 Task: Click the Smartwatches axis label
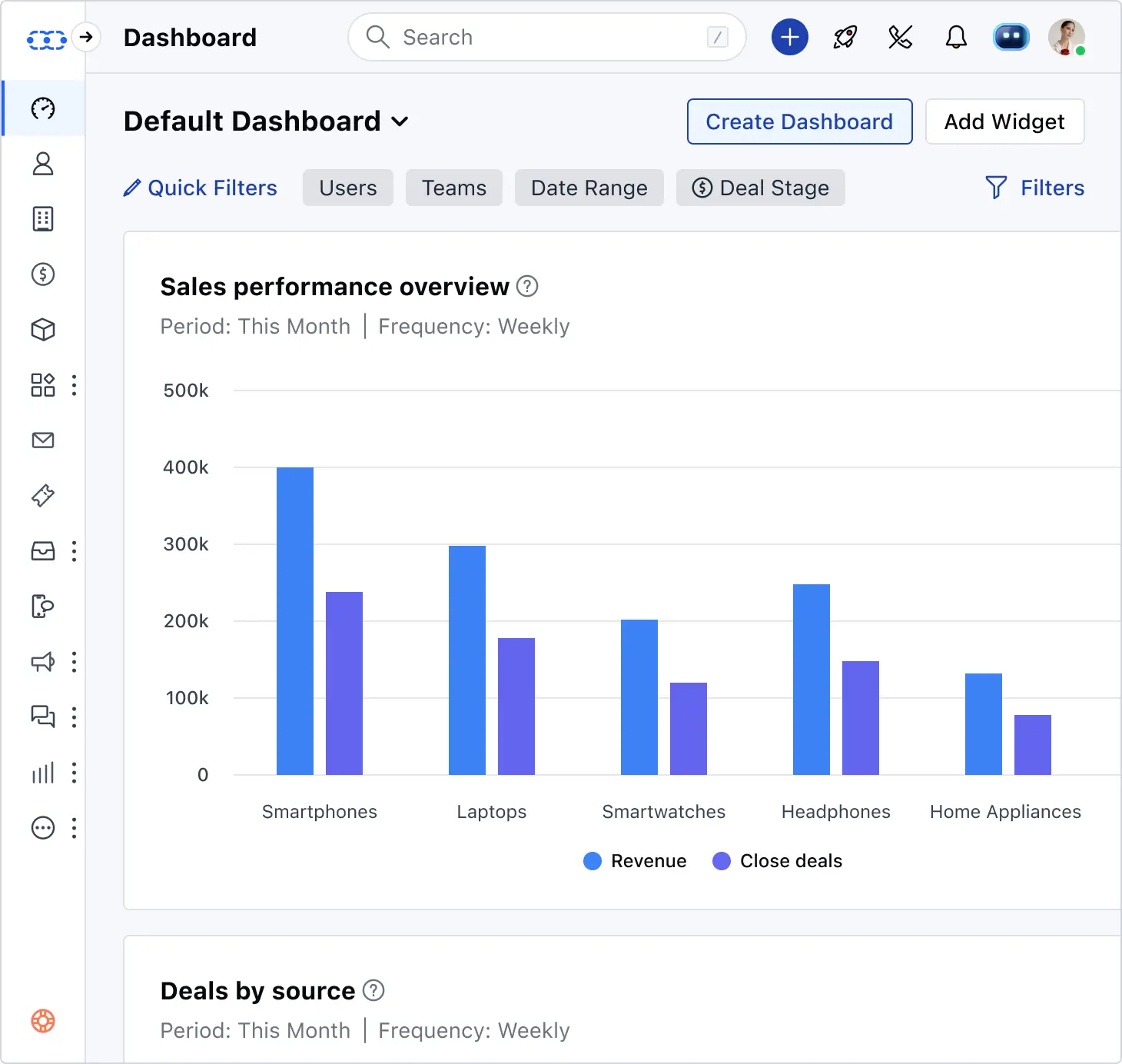[x=664, y=812]
